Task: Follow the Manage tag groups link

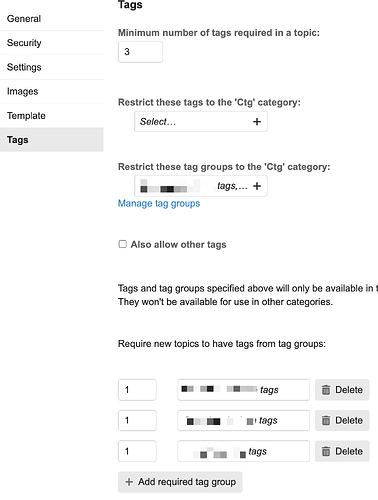Action: pyautogui.click(x=159, y=203)
